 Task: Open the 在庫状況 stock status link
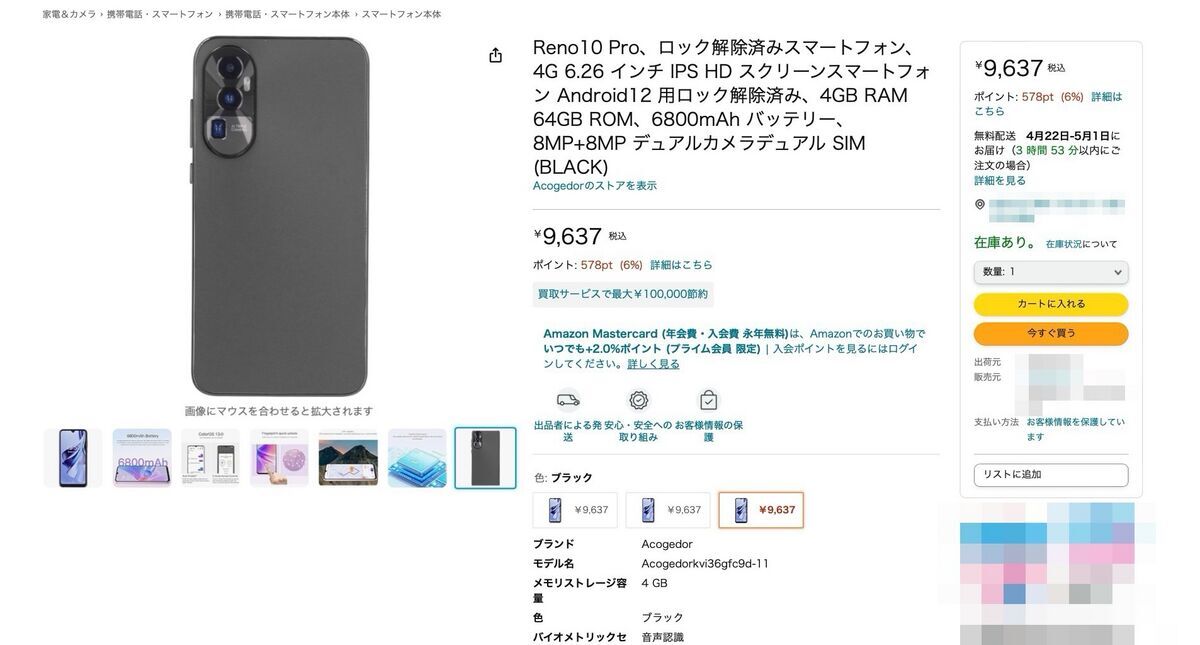coord(1064,244)
